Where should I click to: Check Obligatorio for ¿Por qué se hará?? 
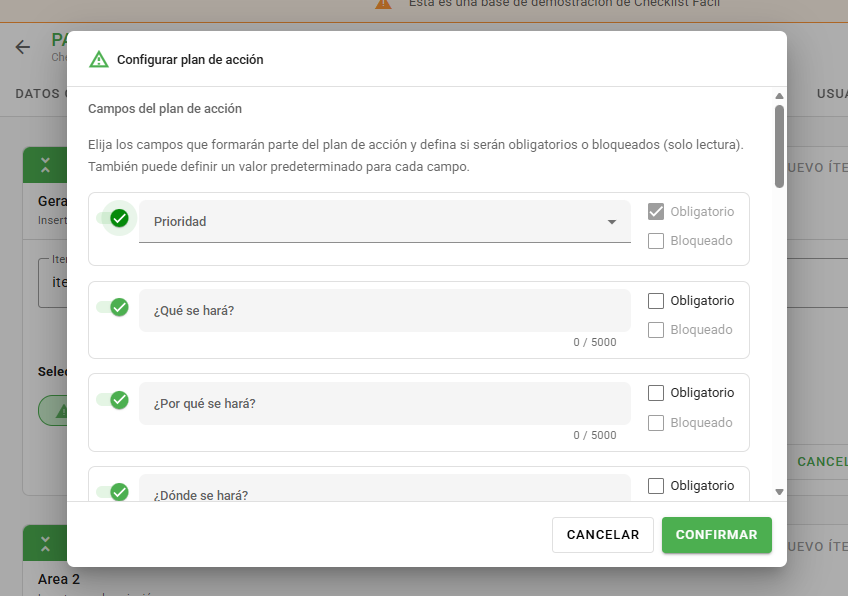tap(655, 393)
